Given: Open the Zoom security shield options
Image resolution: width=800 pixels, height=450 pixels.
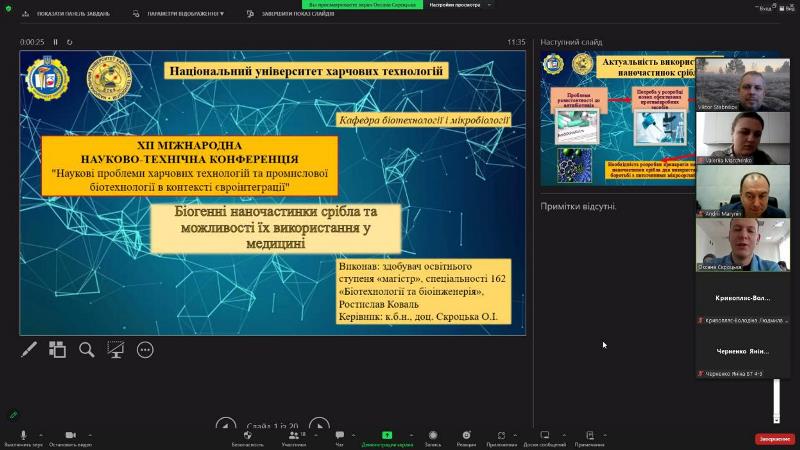Looking at the screenshot, I should click(x=248, y=437).
